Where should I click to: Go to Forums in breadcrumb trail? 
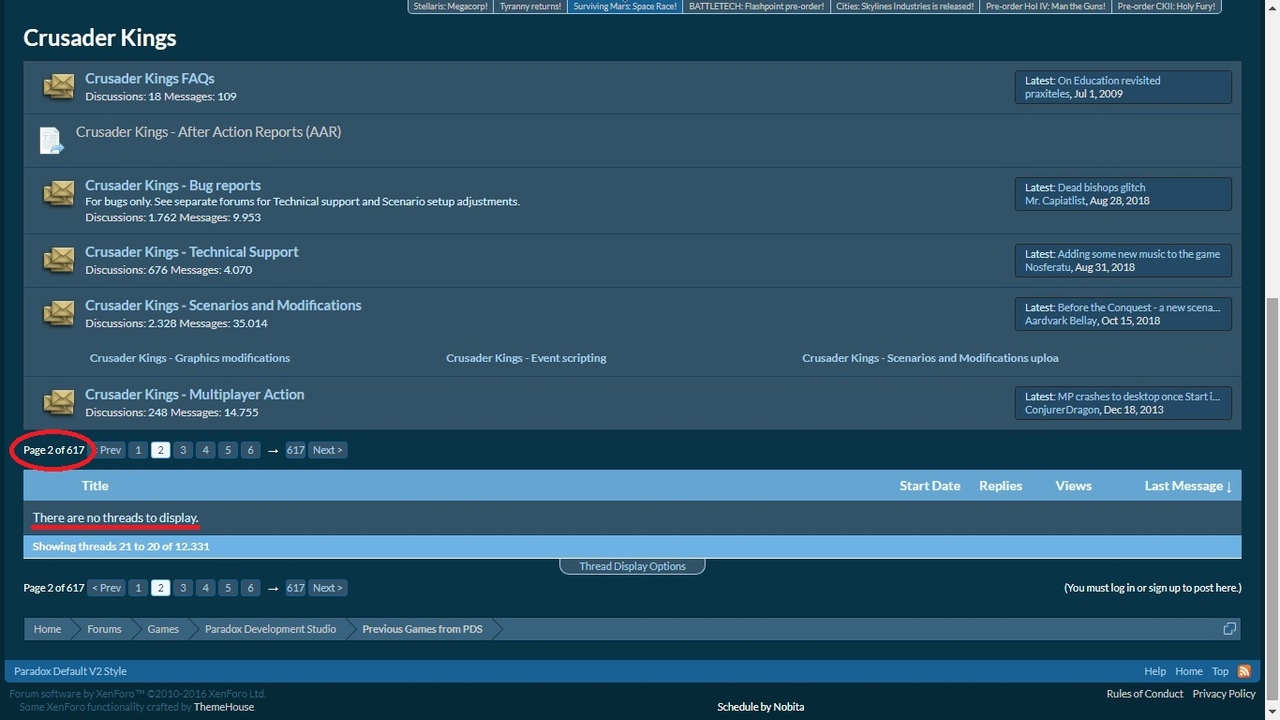(104, 629)
